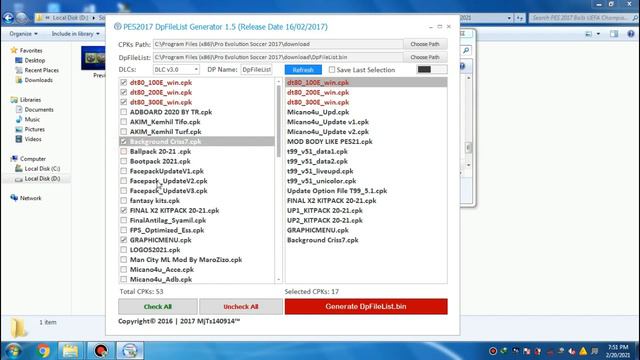
Task: Open File Explorer taskbar icon
Action: click(x=70, y=351)
